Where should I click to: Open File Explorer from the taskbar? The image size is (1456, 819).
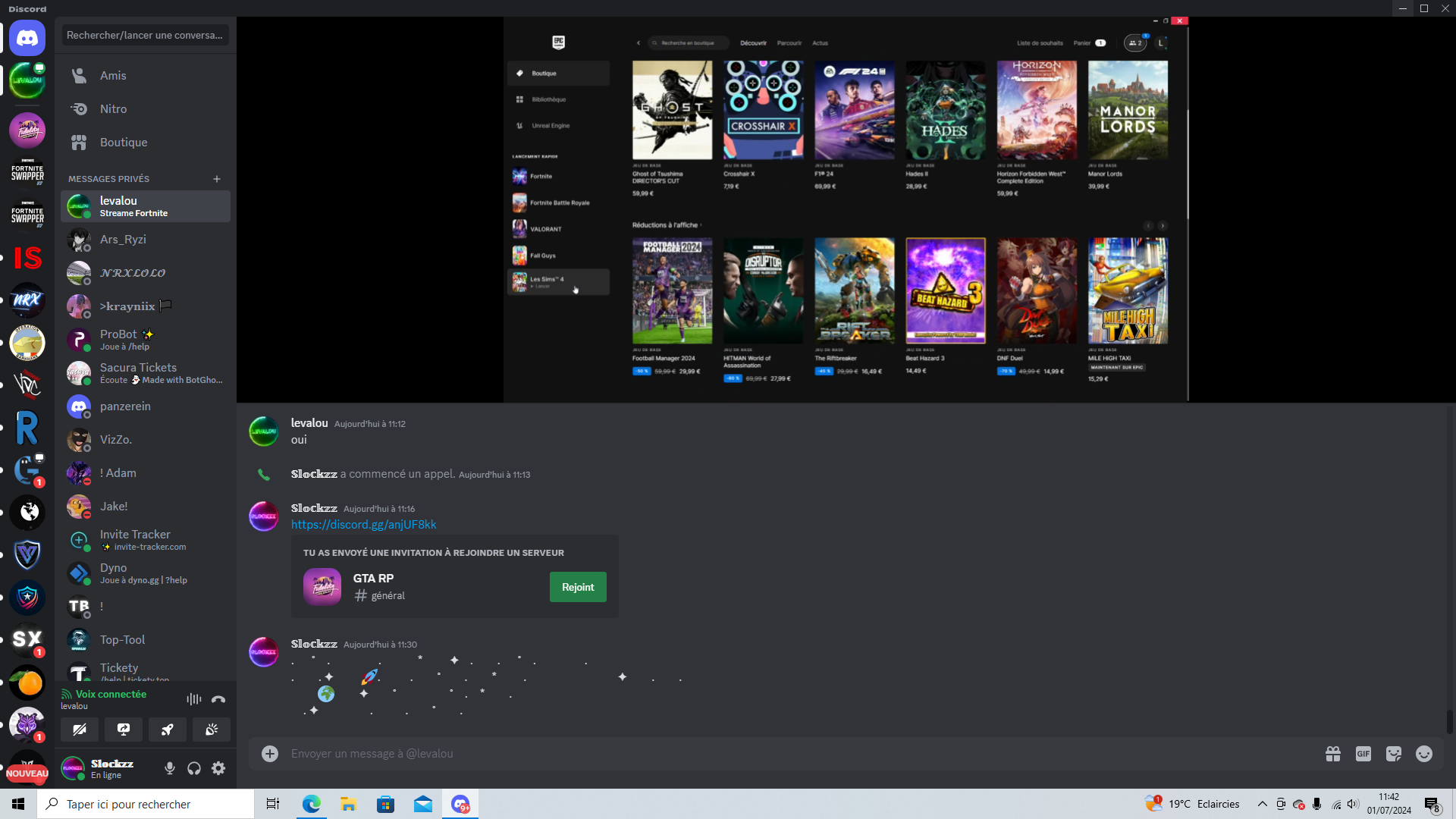tap(348, 804)
